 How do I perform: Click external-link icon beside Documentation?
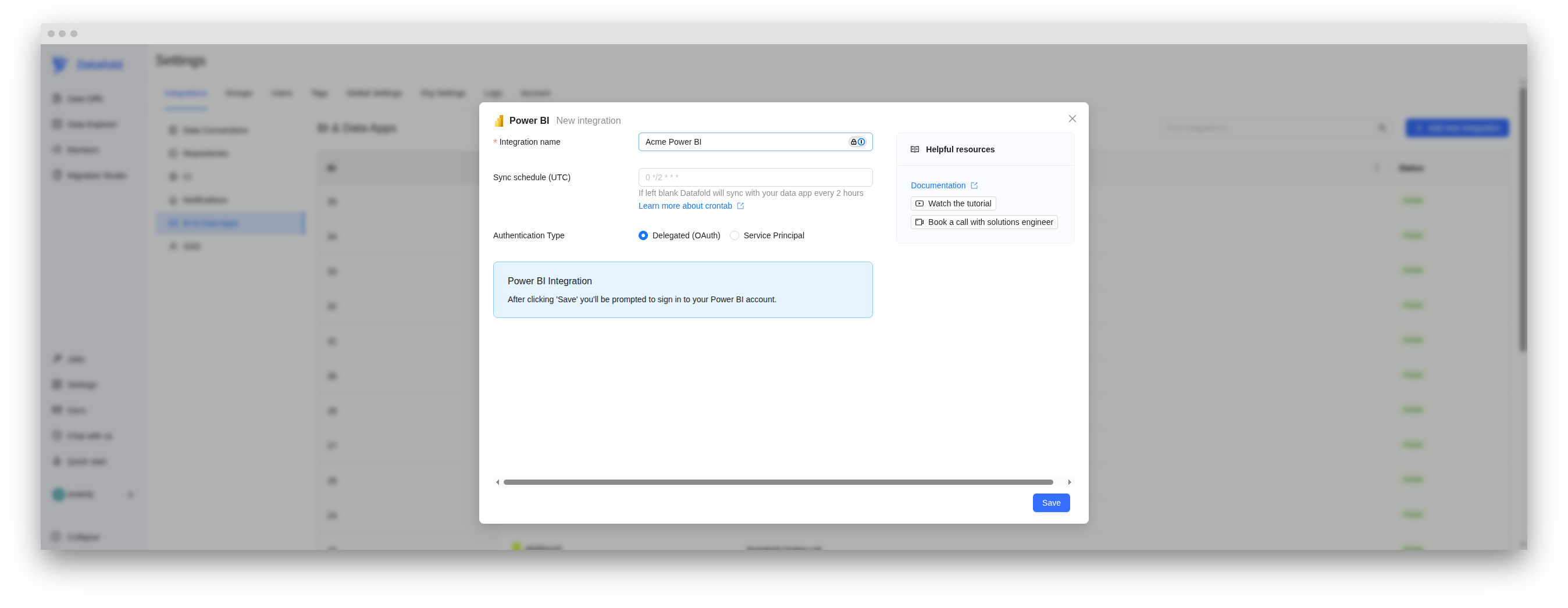click(974, 185)
